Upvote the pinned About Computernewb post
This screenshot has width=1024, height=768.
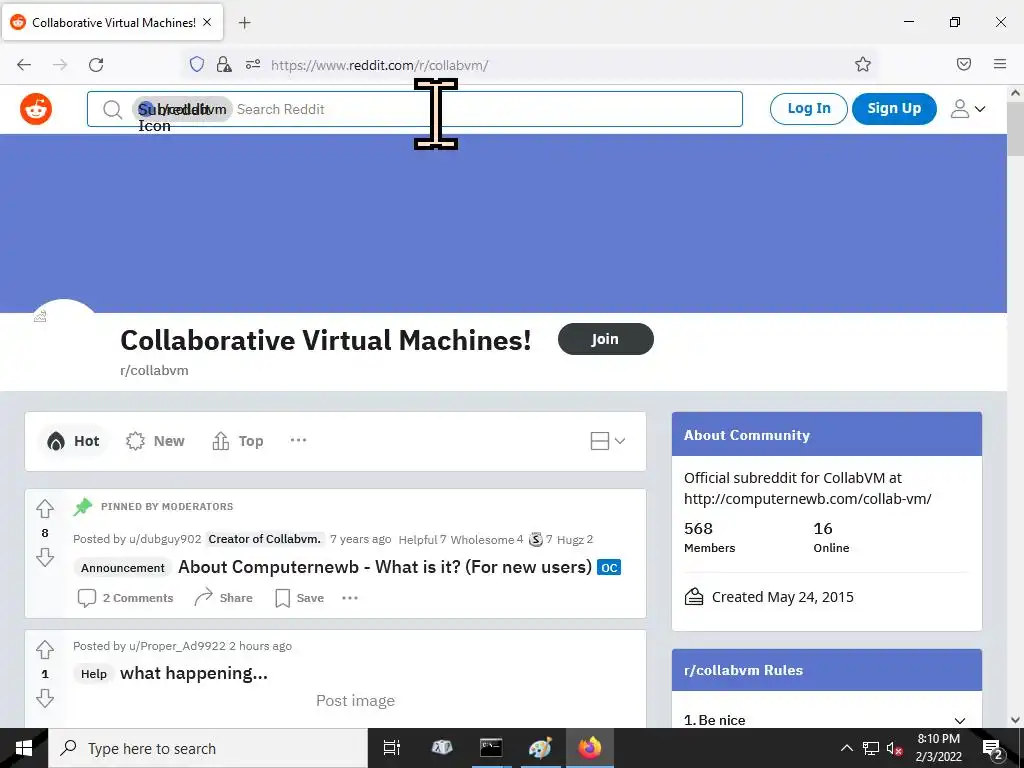tap(45, 508)
